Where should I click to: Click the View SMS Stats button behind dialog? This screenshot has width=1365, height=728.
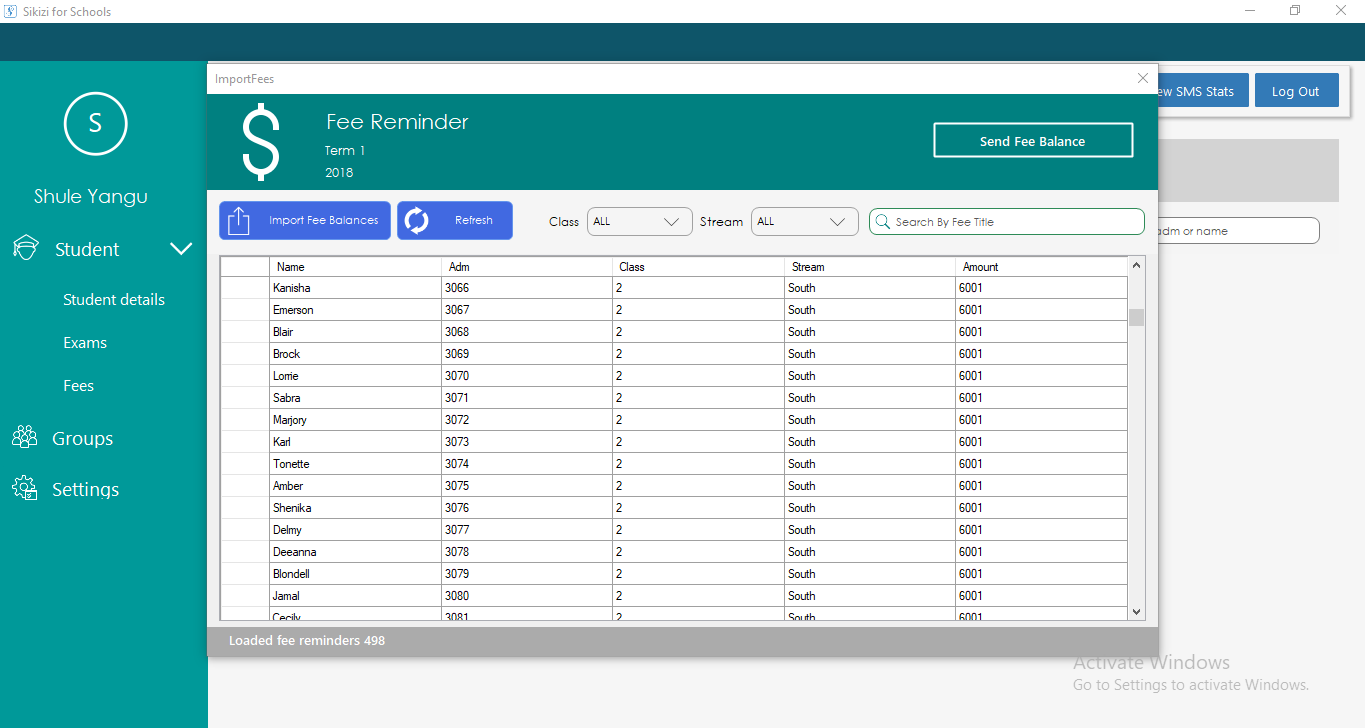click(1203, 91)
